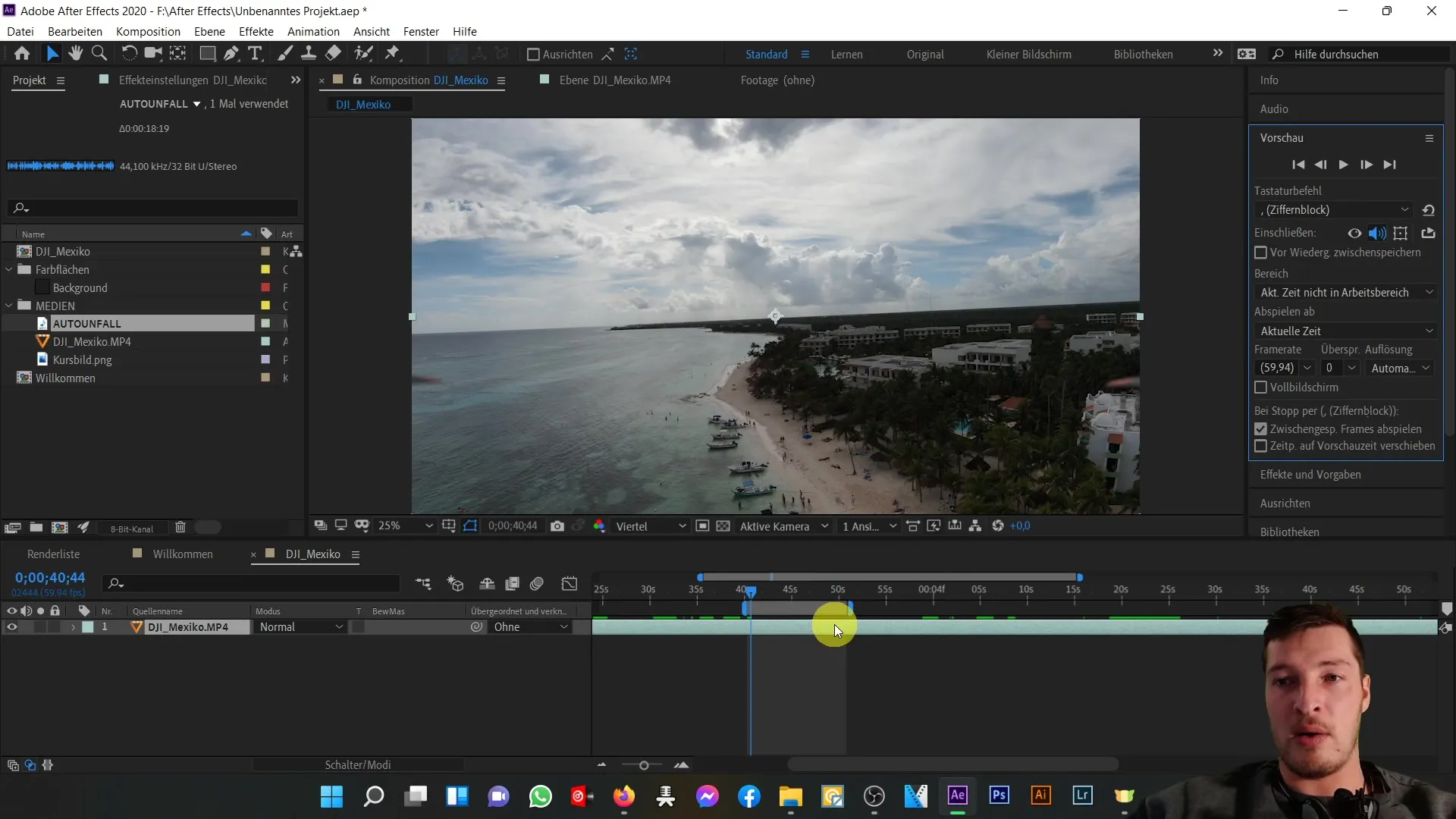1456x819 pixels.
Task: Click the Graph Editor toggle icon
Action: click(571, 583)
